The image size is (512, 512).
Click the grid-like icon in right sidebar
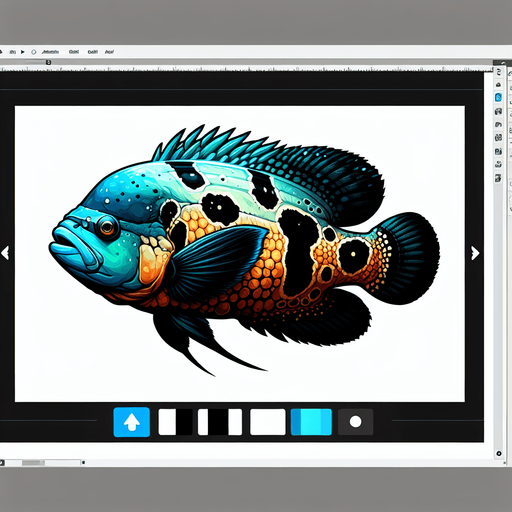pyautogui.click(x=498, y=137)
